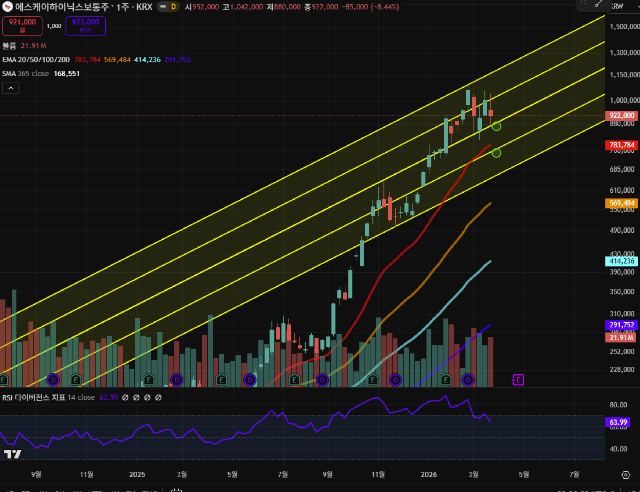Click the red 921,000 sell button
This screenshot has width=640, height=492.
[x=22, y=26]
